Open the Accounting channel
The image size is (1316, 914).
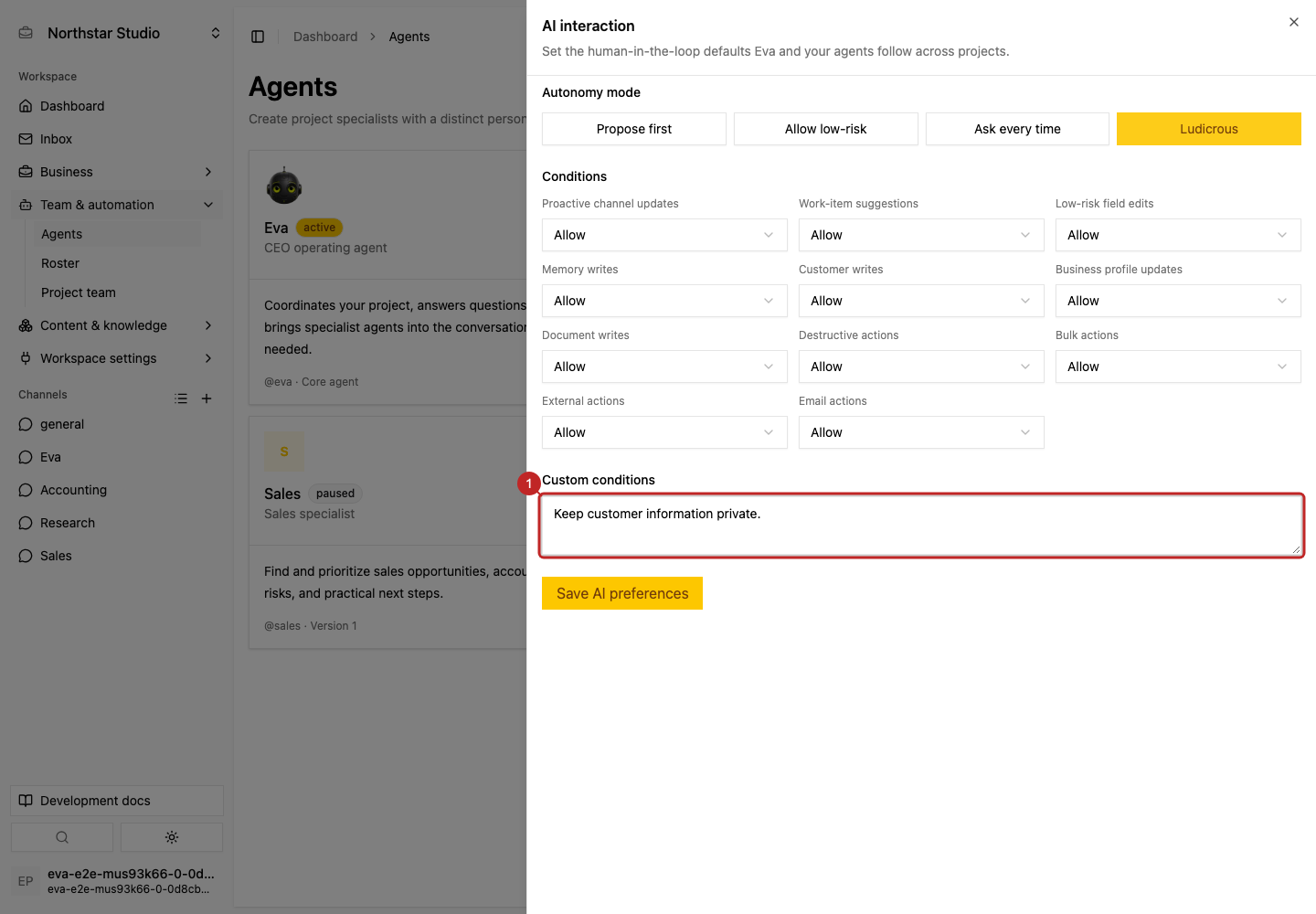click(x=117, y=490)
